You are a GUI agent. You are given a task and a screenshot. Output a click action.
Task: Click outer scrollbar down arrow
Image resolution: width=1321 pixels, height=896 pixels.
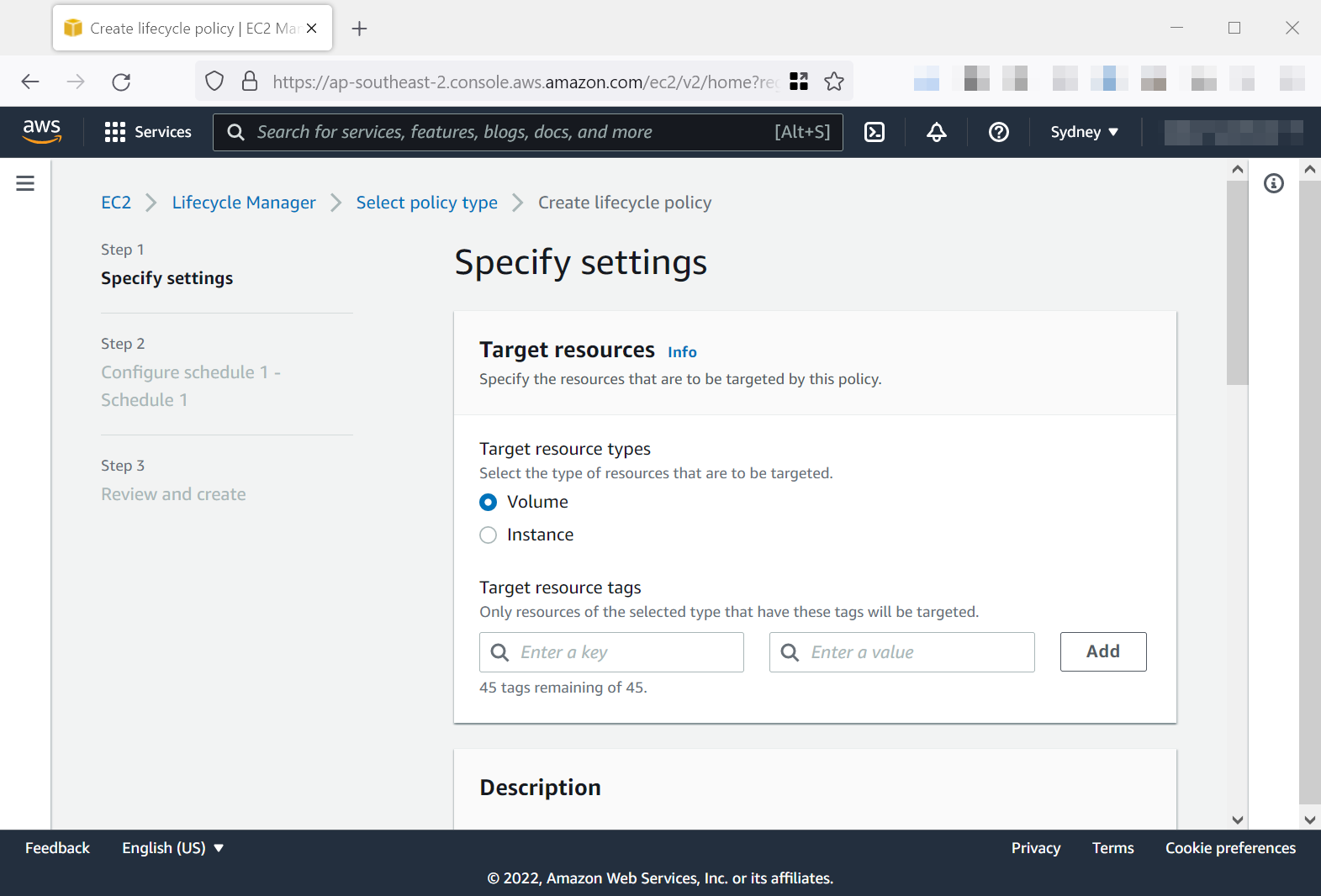point(1309,820)
